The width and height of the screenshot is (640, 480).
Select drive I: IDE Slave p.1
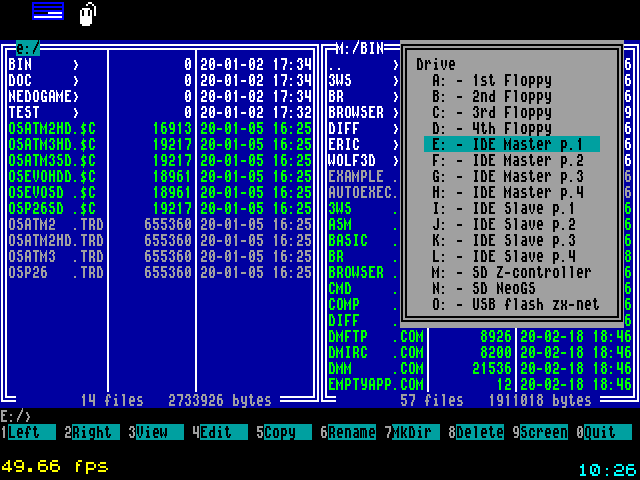click(511, 208)
